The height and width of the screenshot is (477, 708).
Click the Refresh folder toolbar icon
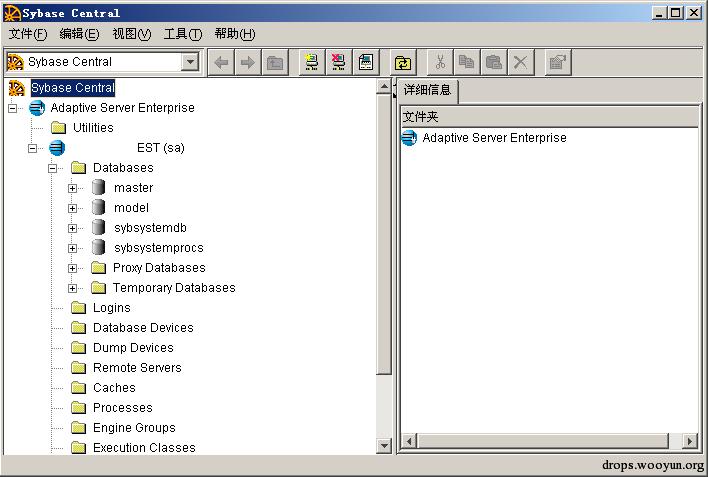[x=402, y=62]
